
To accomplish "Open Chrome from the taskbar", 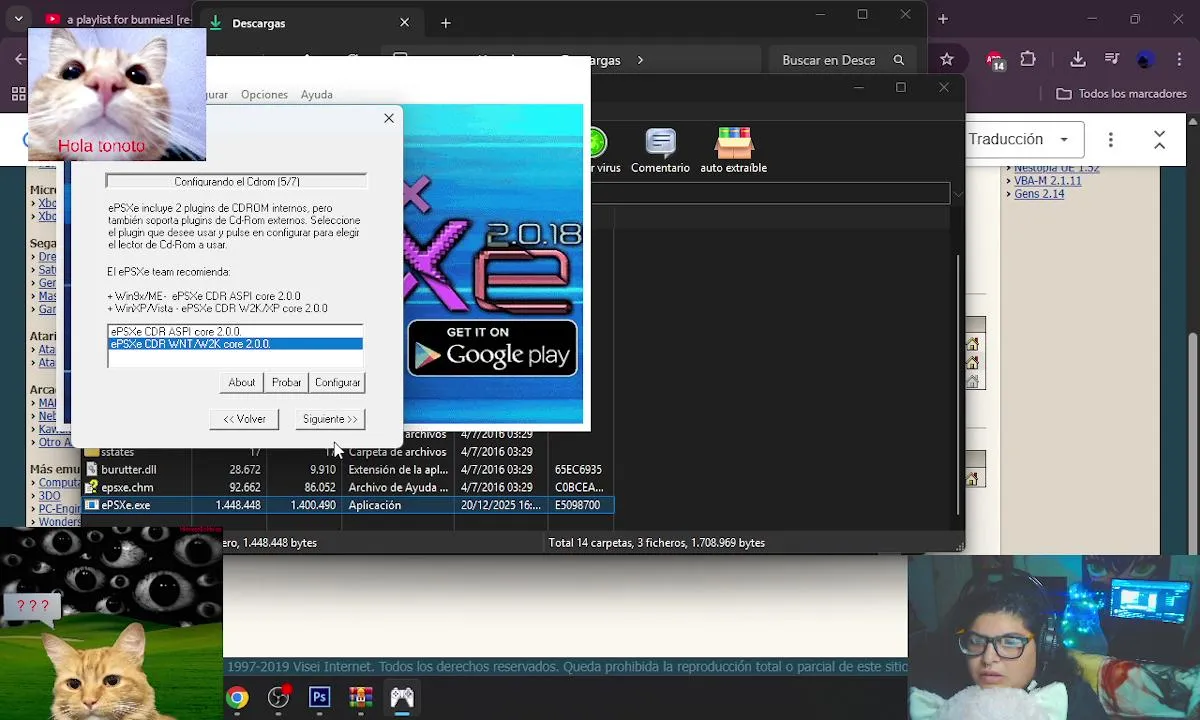I will pyautogui.click(x=237, y=698).
